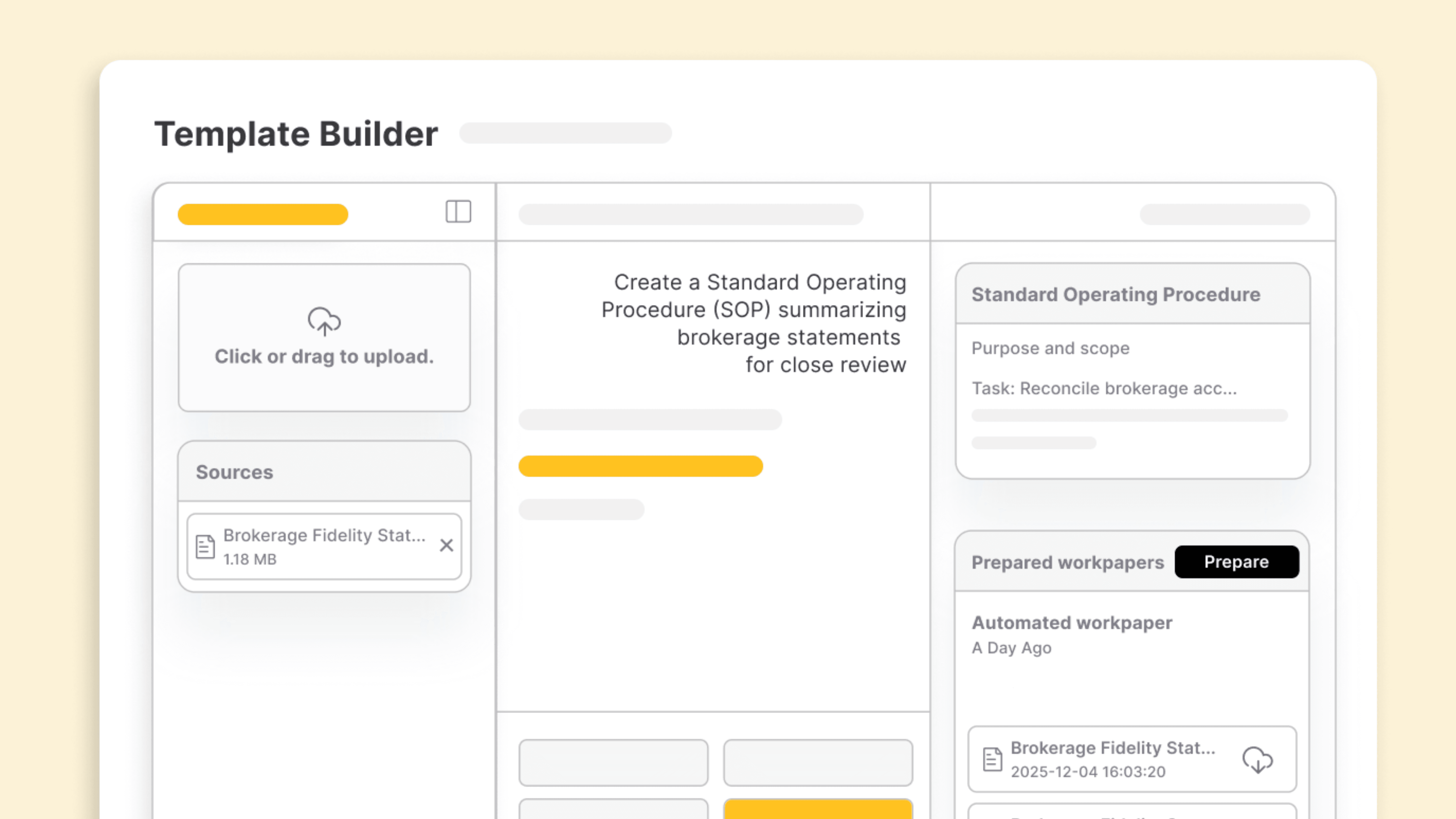This screenshot has width=1456, height=819.
Task: Click the Click or drag to upload area
Action: click(324, 338)
